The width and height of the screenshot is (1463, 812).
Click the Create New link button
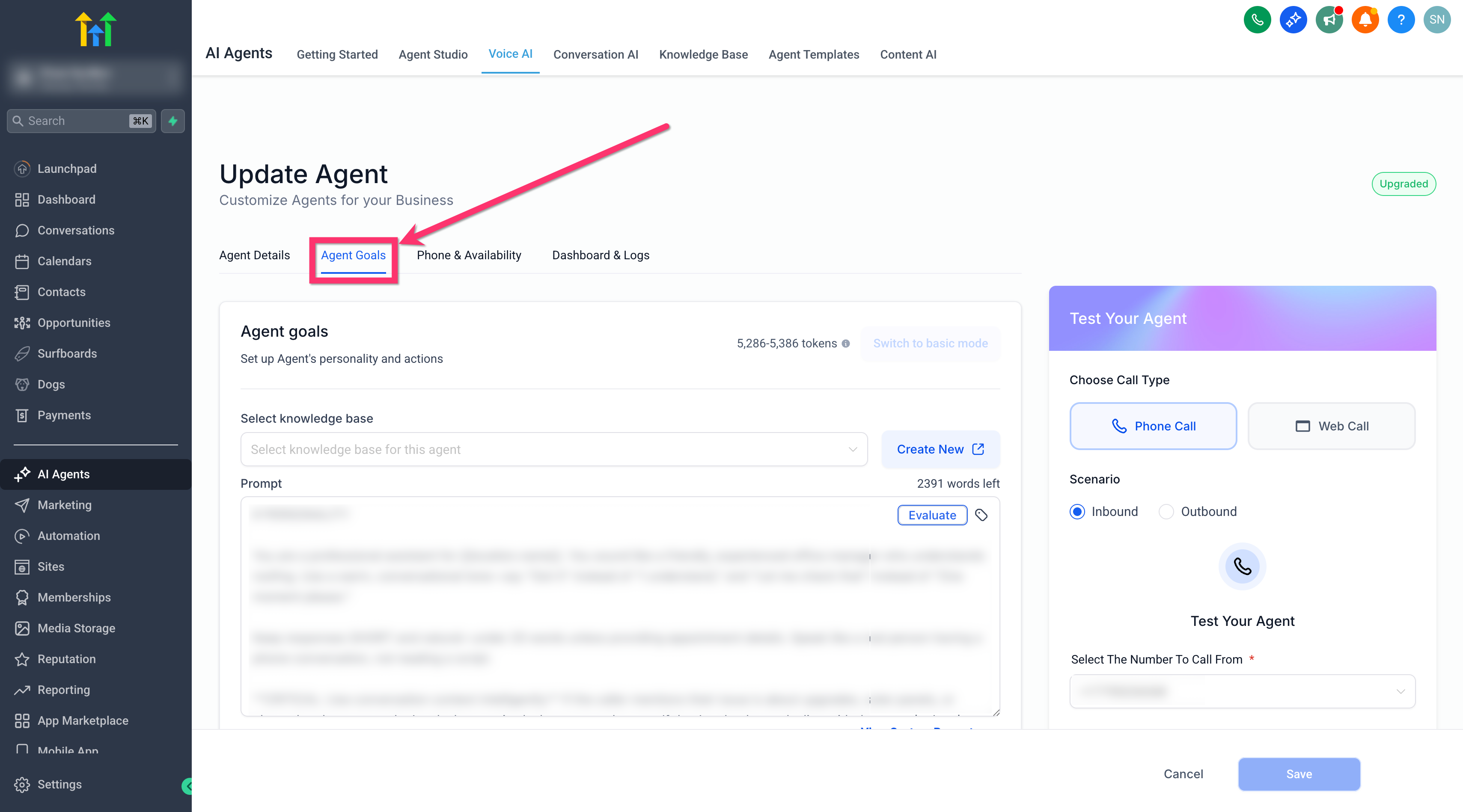click(940, 449)
